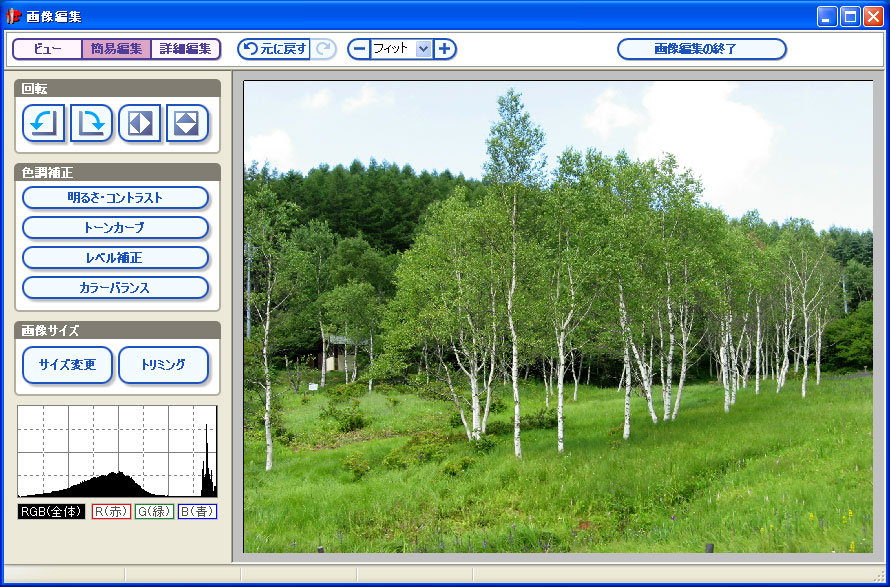Open カラーバランス adjustment
Image resolution: width=890 pixels, height=587 pixels.
(116, 288)
